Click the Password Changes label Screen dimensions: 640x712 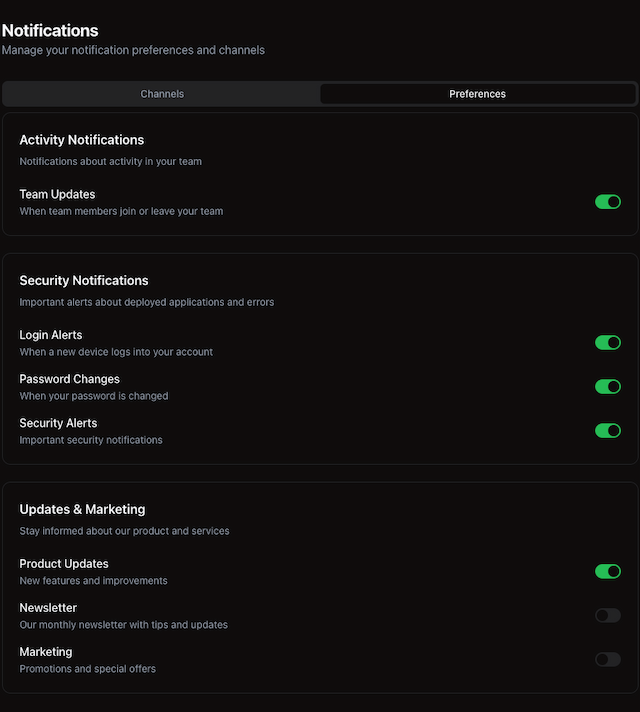point(69,379)
